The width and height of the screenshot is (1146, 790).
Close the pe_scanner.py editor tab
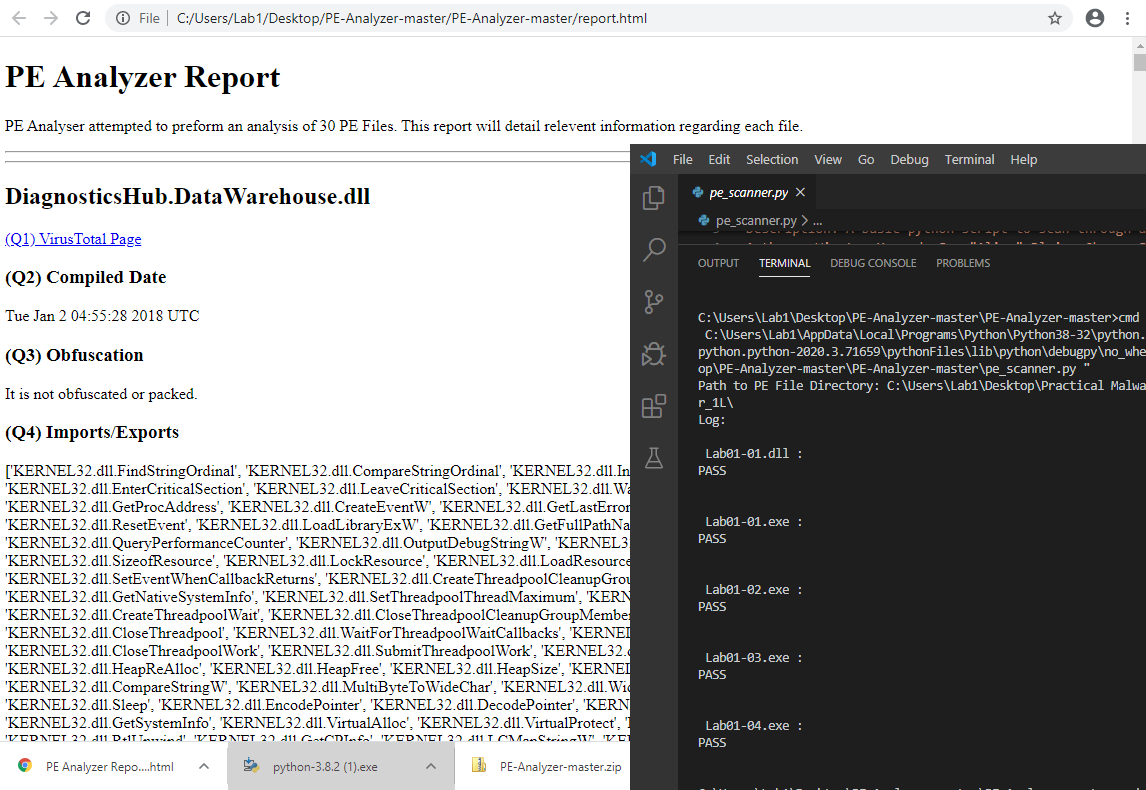pos(800,192)
